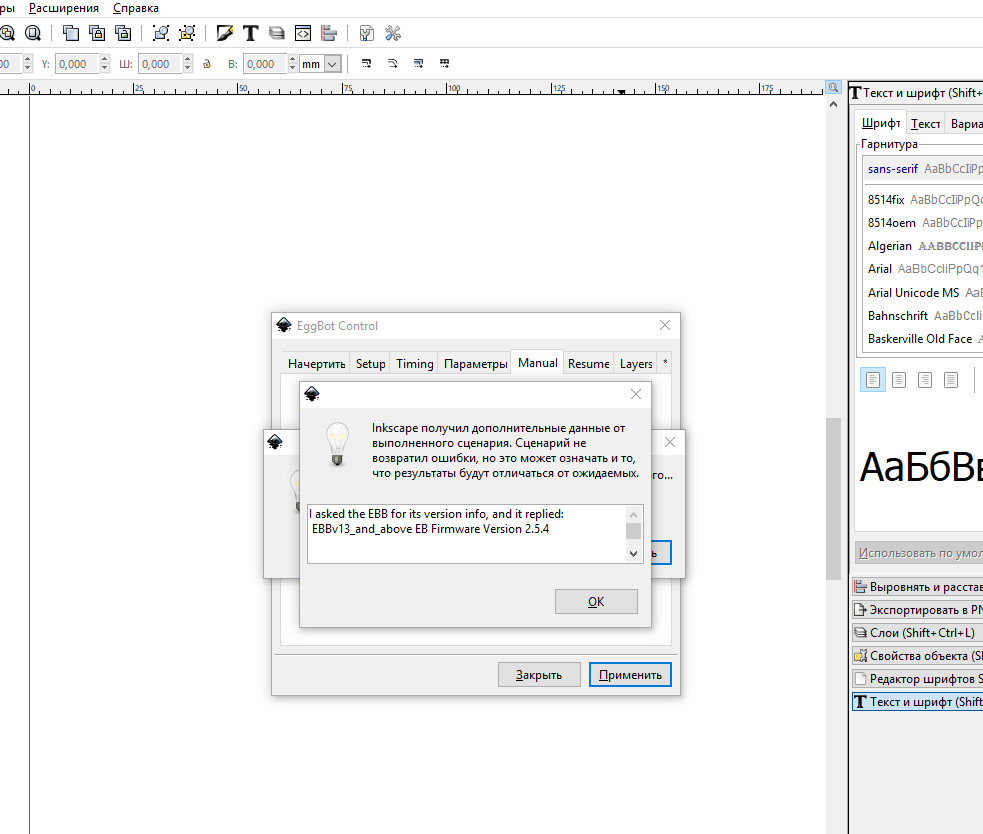Switch to Начертить tab in EggBot Control
983x834 pixels.
(x=317, y=364)
